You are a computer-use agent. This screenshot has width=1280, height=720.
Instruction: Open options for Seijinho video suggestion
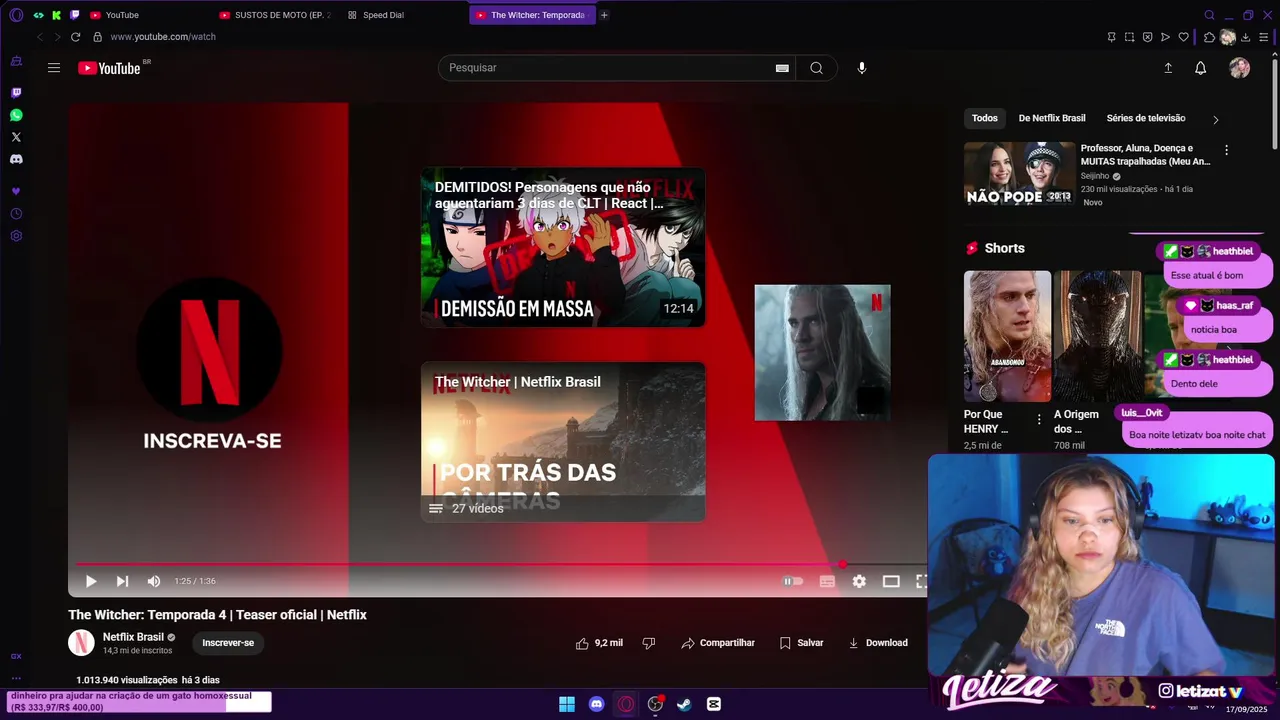pos(1227,150)
